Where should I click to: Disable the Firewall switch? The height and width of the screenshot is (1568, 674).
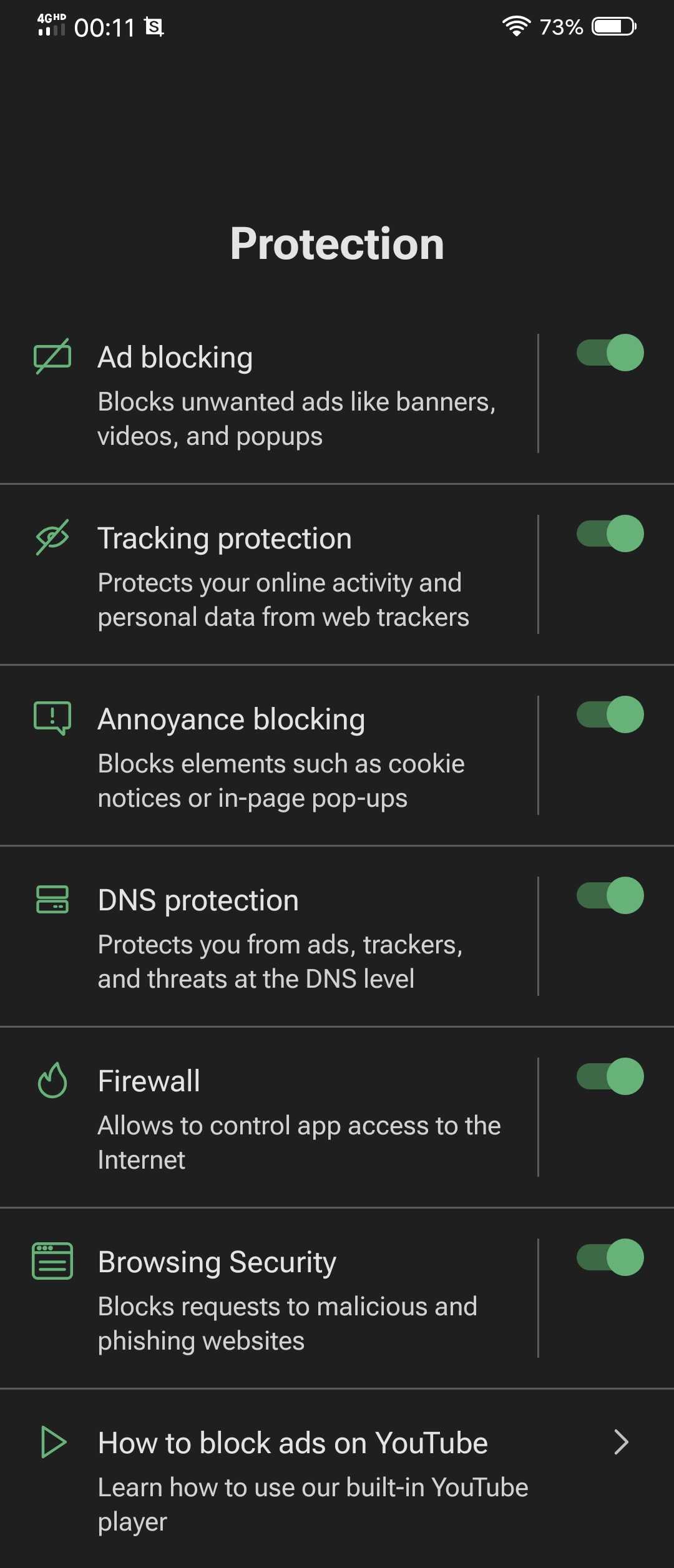tap(610, 1076)
